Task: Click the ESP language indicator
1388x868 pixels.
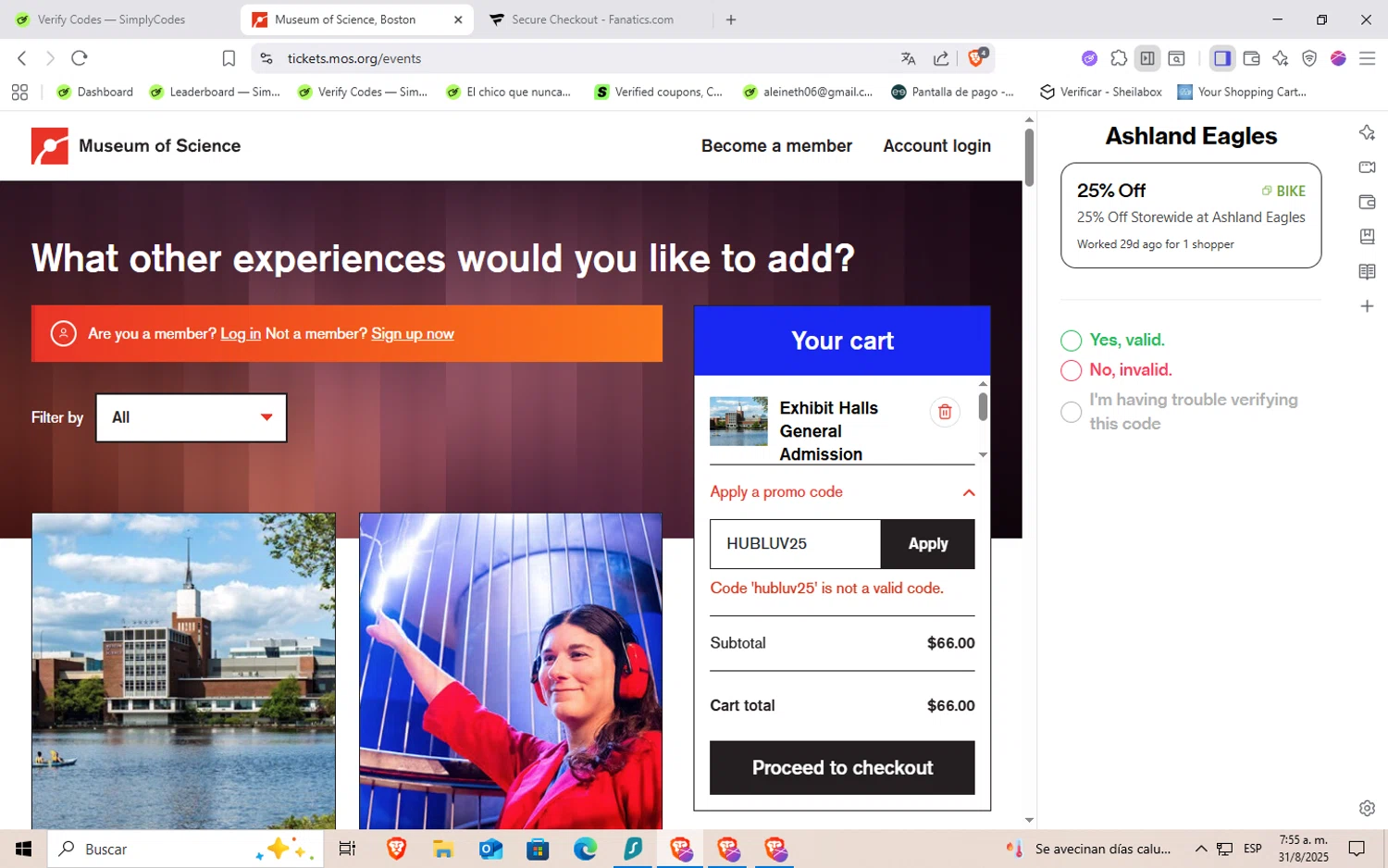Action: [1252, 849]
